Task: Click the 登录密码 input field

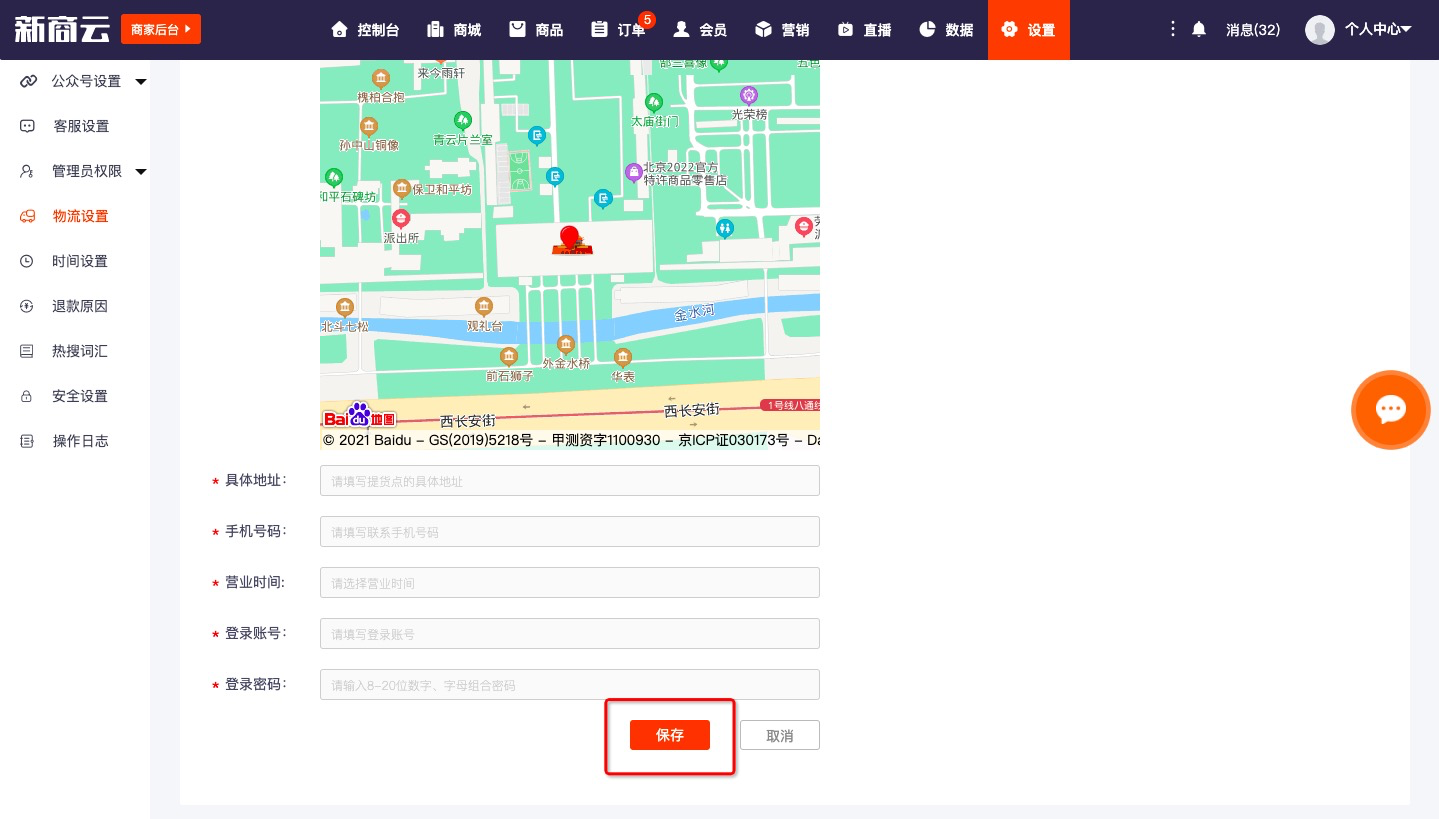Action: 570,684
